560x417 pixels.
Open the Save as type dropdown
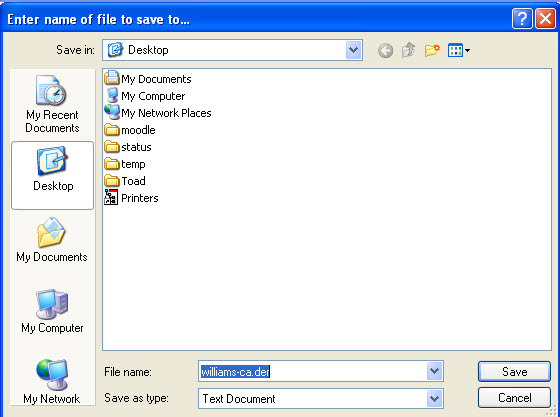click(x=434, y=398)
